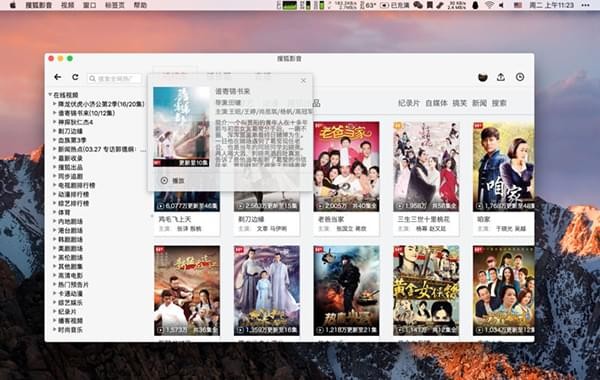Screen dimensions: 600x380
Task: Click the upload/share icon in toolbar
Action: click(x=501, y=77)
